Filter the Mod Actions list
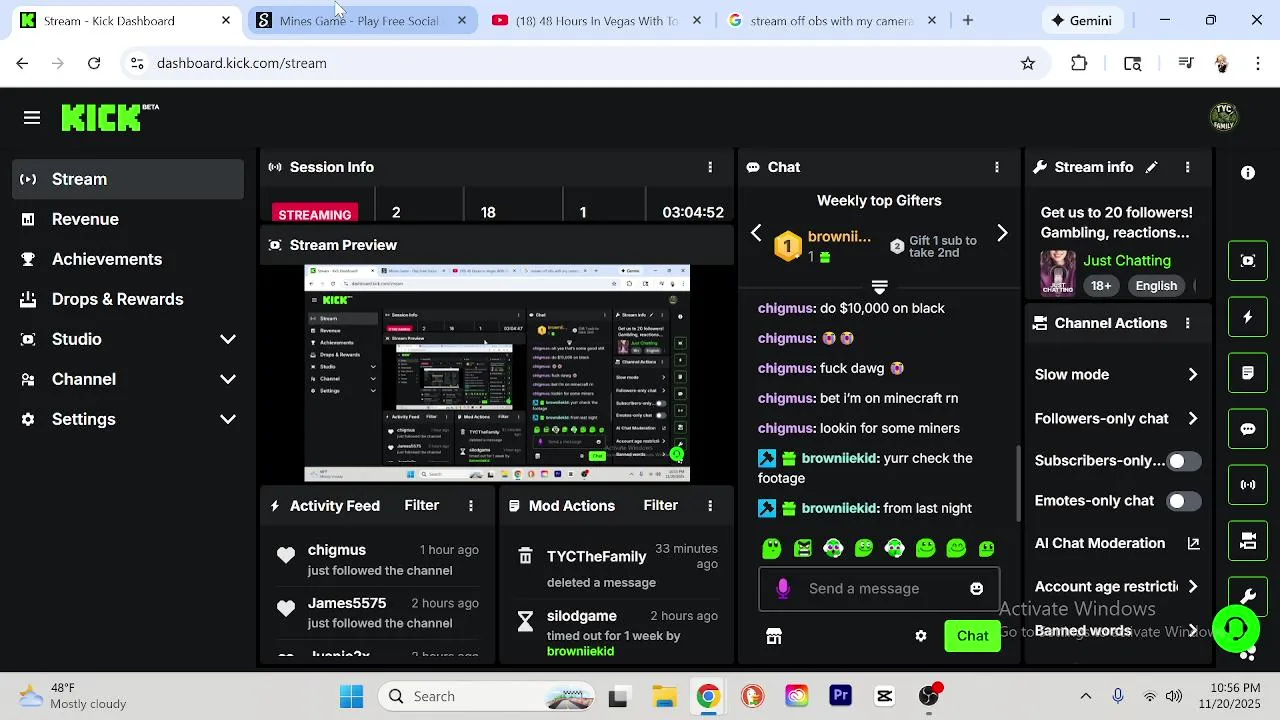Viewport: 1280px width, 720px height. click(x=660, y=506)
